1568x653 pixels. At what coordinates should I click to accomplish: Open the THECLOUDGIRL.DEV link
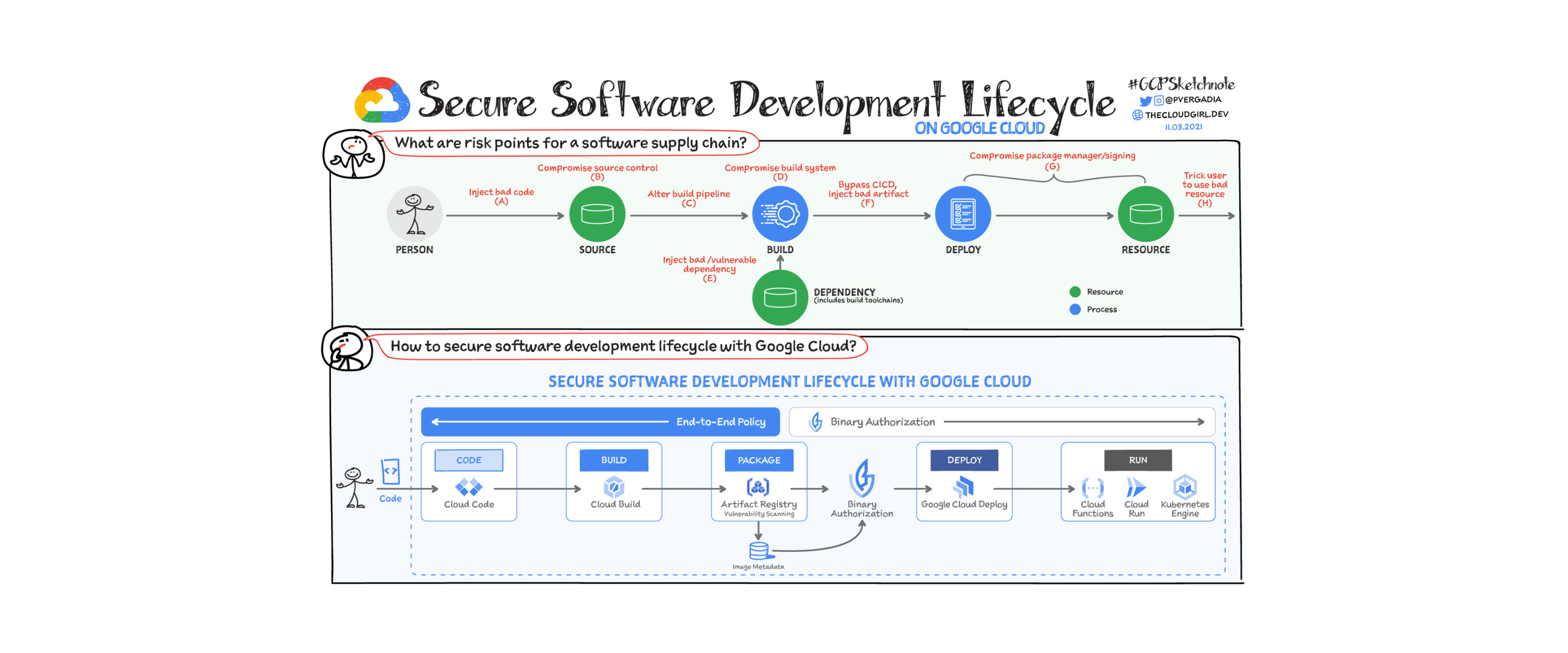coord(1186,115)
